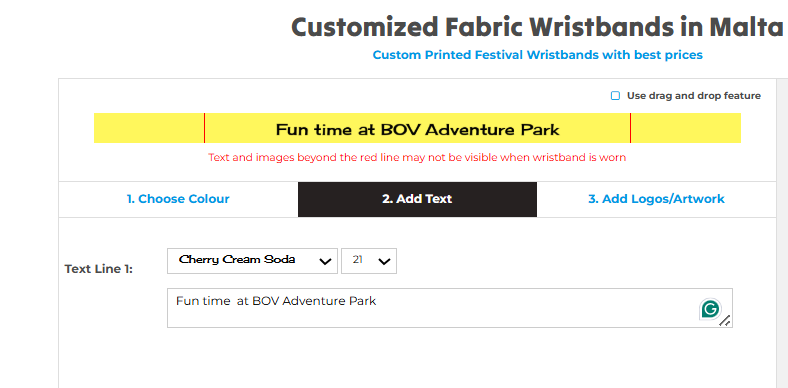The image size is (788, 388).
Task: Click the left red line on wristband
Action: coord(205,128)
